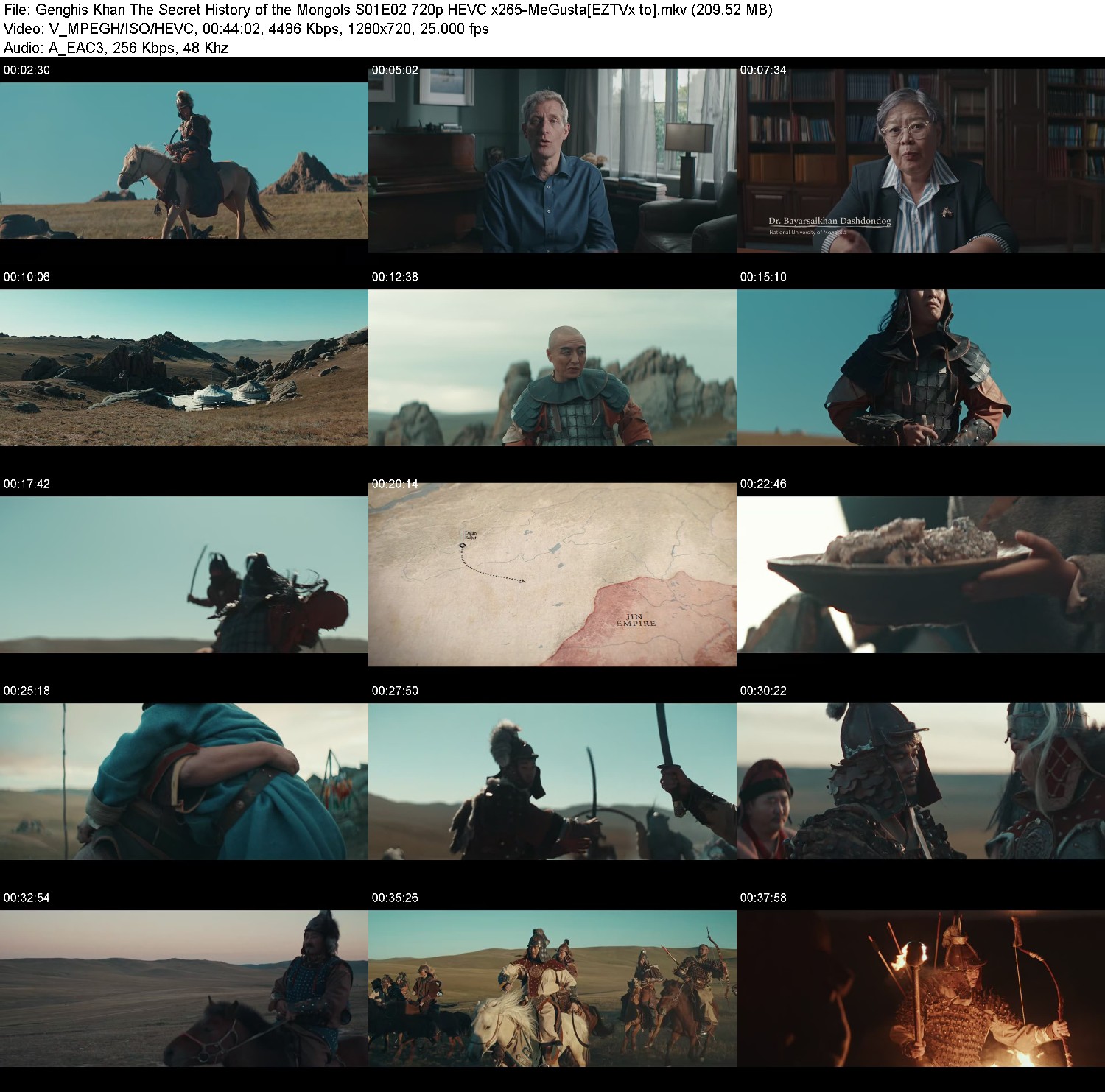Select the torch-bearing warrior frame at 00:37:58
The width and height of the screenshot is (1105, 1092).
pos(921,988)
